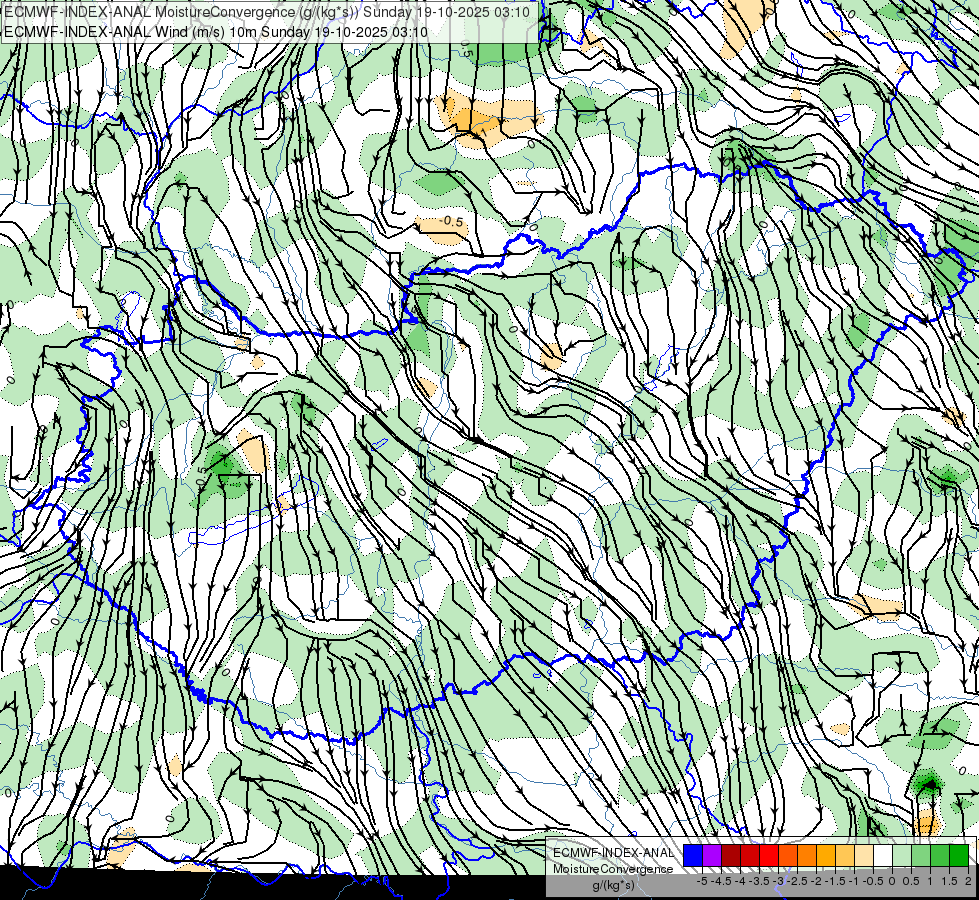This screenshot has height=900, width=979.
Task: Choose the orange swatch between -2.5 and -2
Action: click(807, 856)
